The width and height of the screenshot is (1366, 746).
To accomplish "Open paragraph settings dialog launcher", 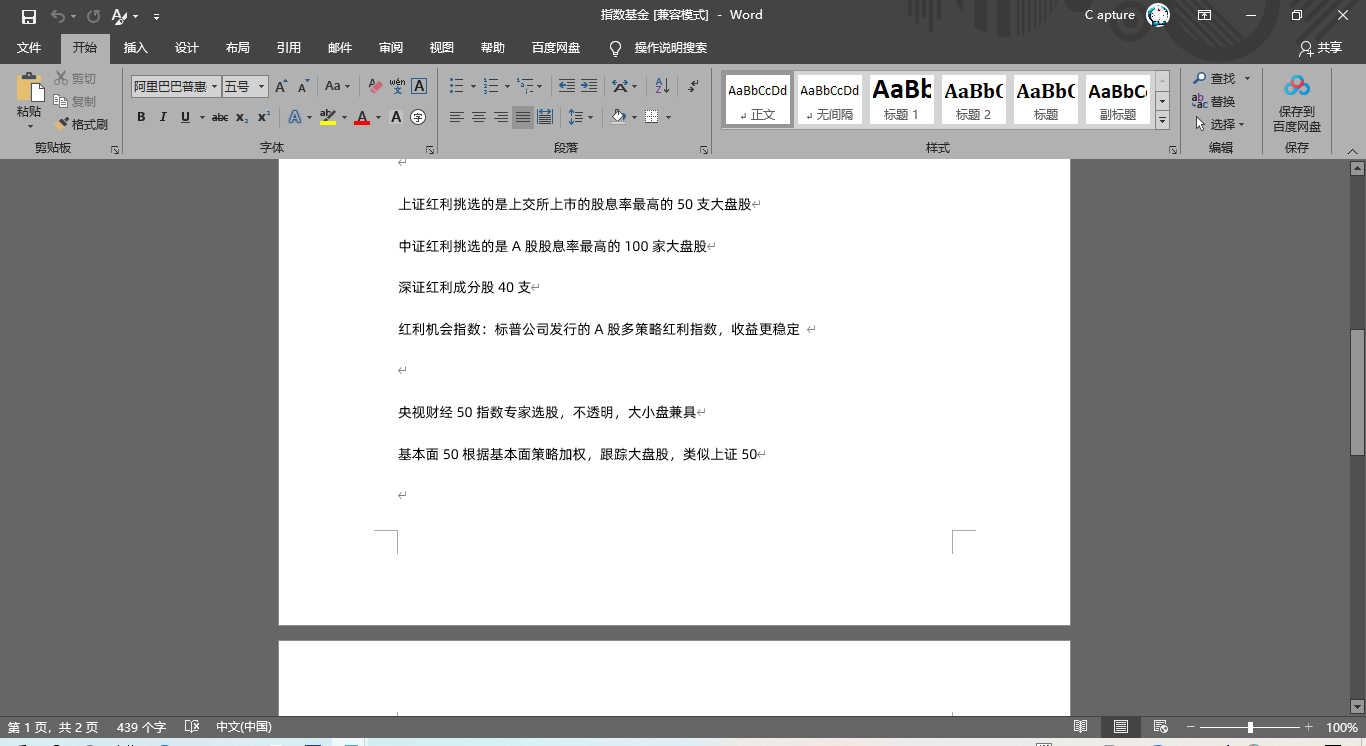I will 704,149.
